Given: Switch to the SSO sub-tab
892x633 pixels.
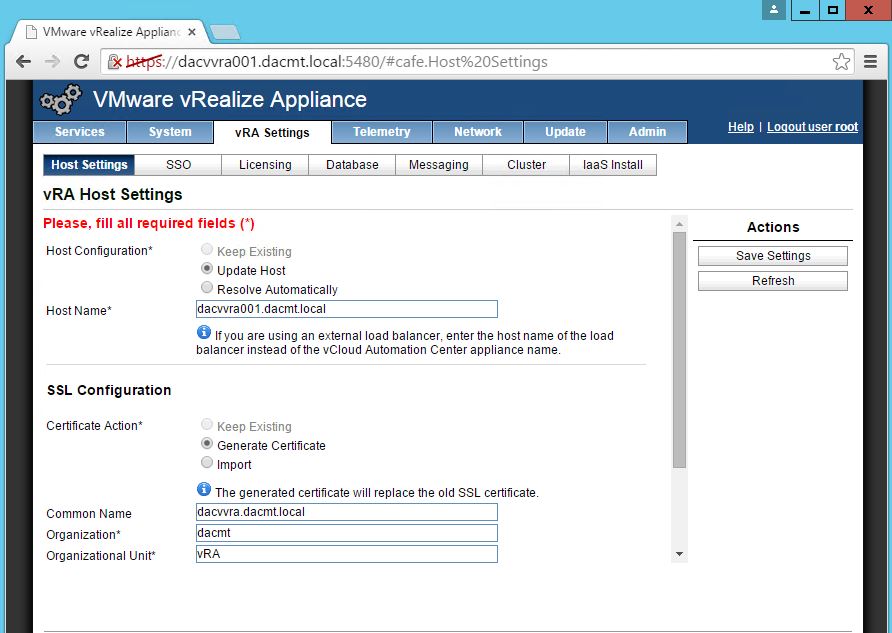Looking at the screenshot, I should [178, 165].
